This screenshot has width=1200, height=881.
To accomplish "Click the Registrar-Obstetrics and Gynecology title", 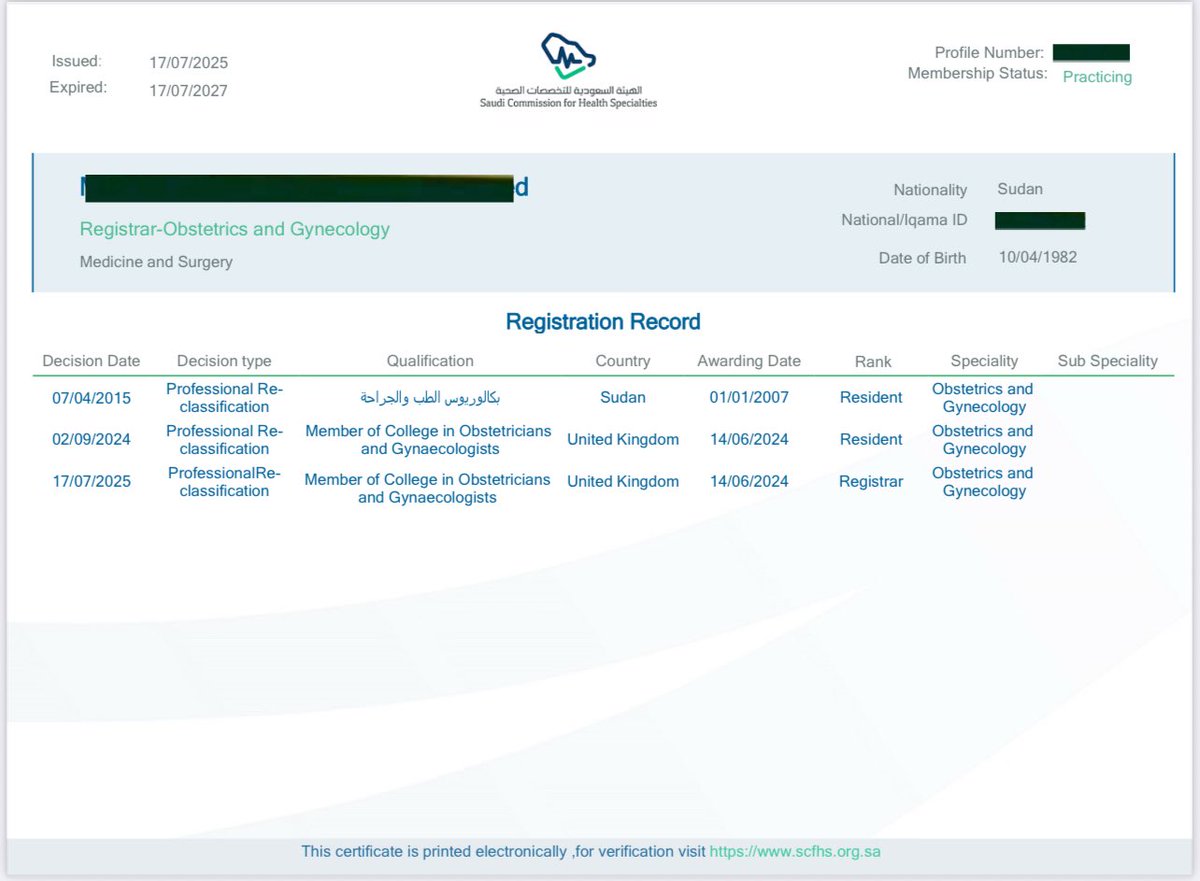I will click(x=234, y=229).
